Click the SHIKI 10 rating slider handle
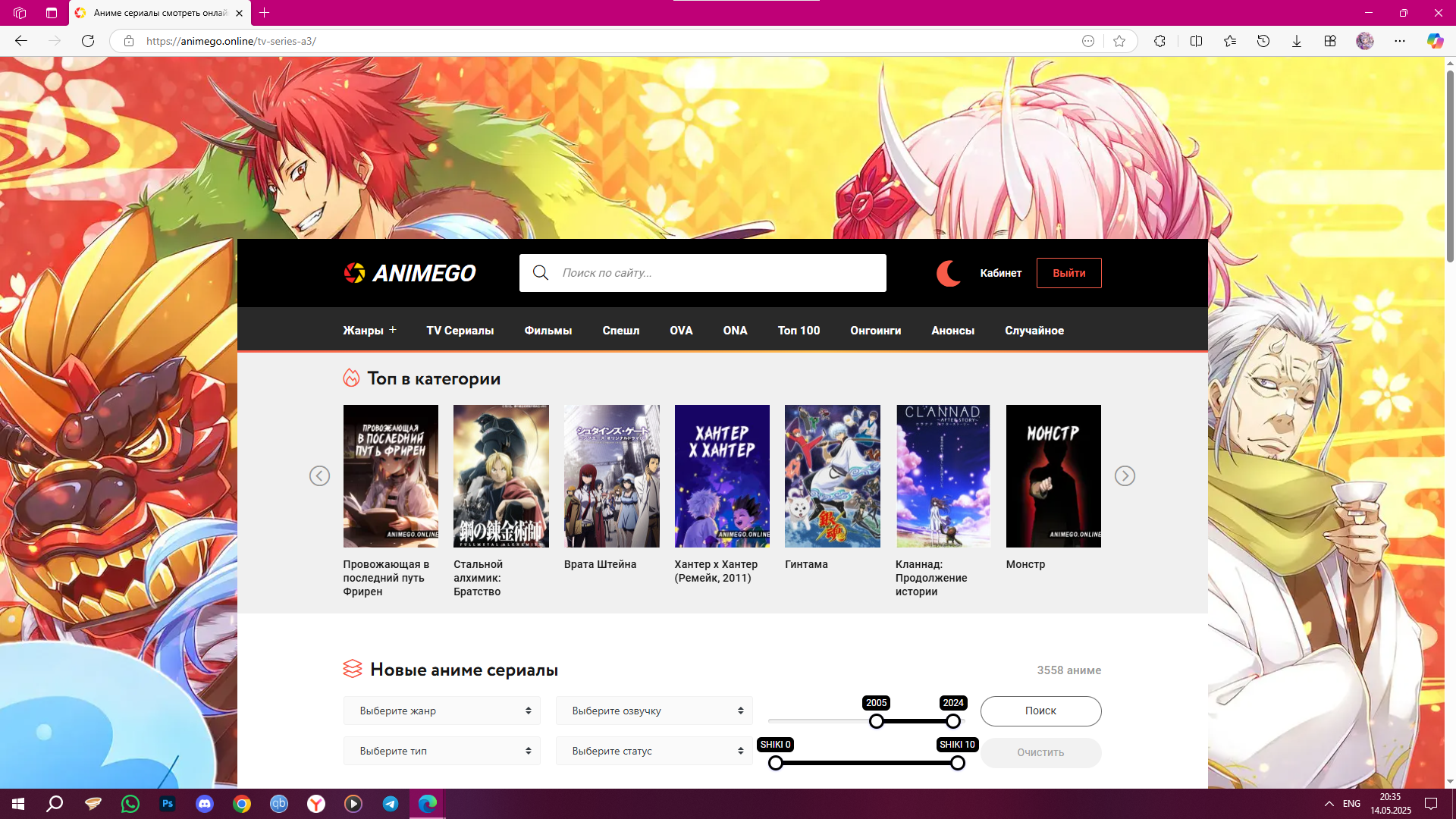The height and width of the screenshot is (819, 1456). coord(958,763)
